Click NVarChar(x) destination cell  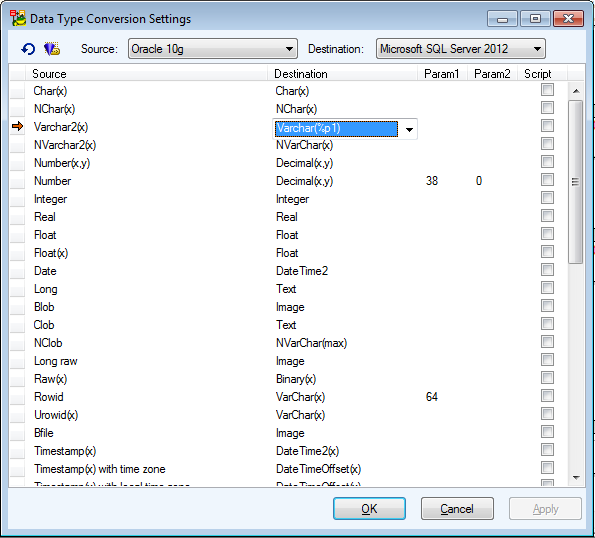click(304, 145)
